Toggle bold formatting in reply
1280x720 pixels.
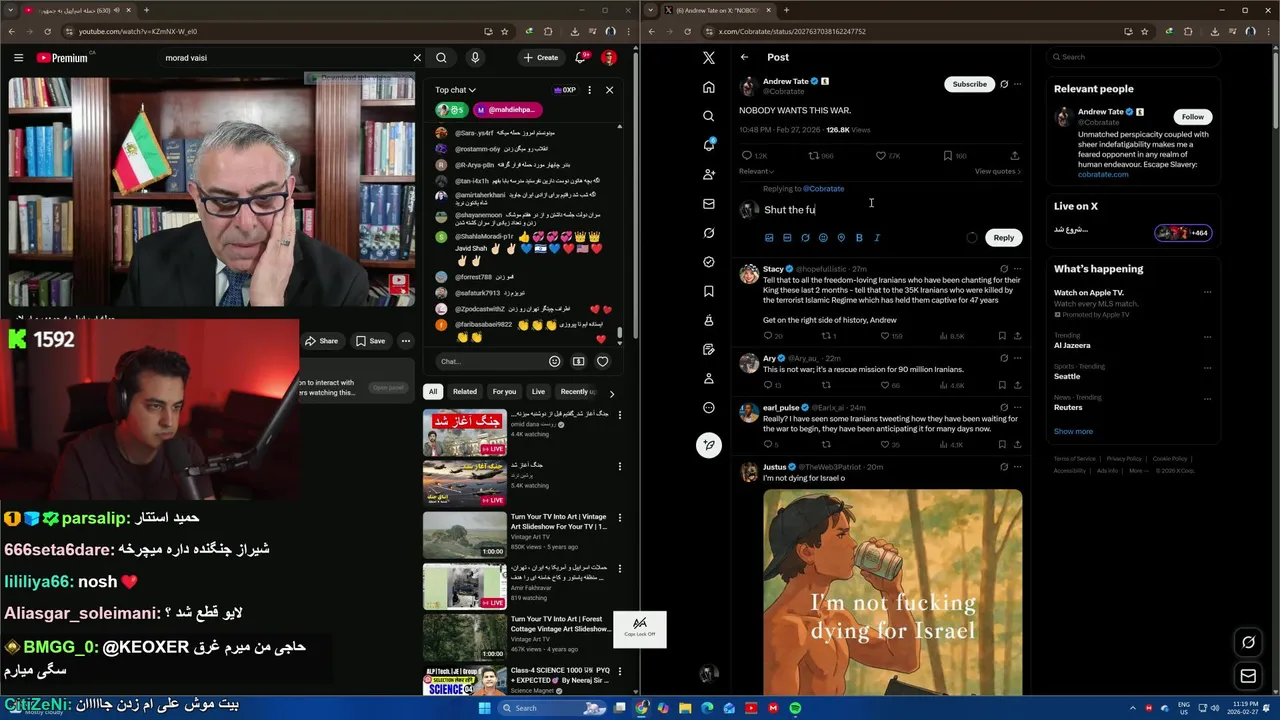[x=859, y=238]
